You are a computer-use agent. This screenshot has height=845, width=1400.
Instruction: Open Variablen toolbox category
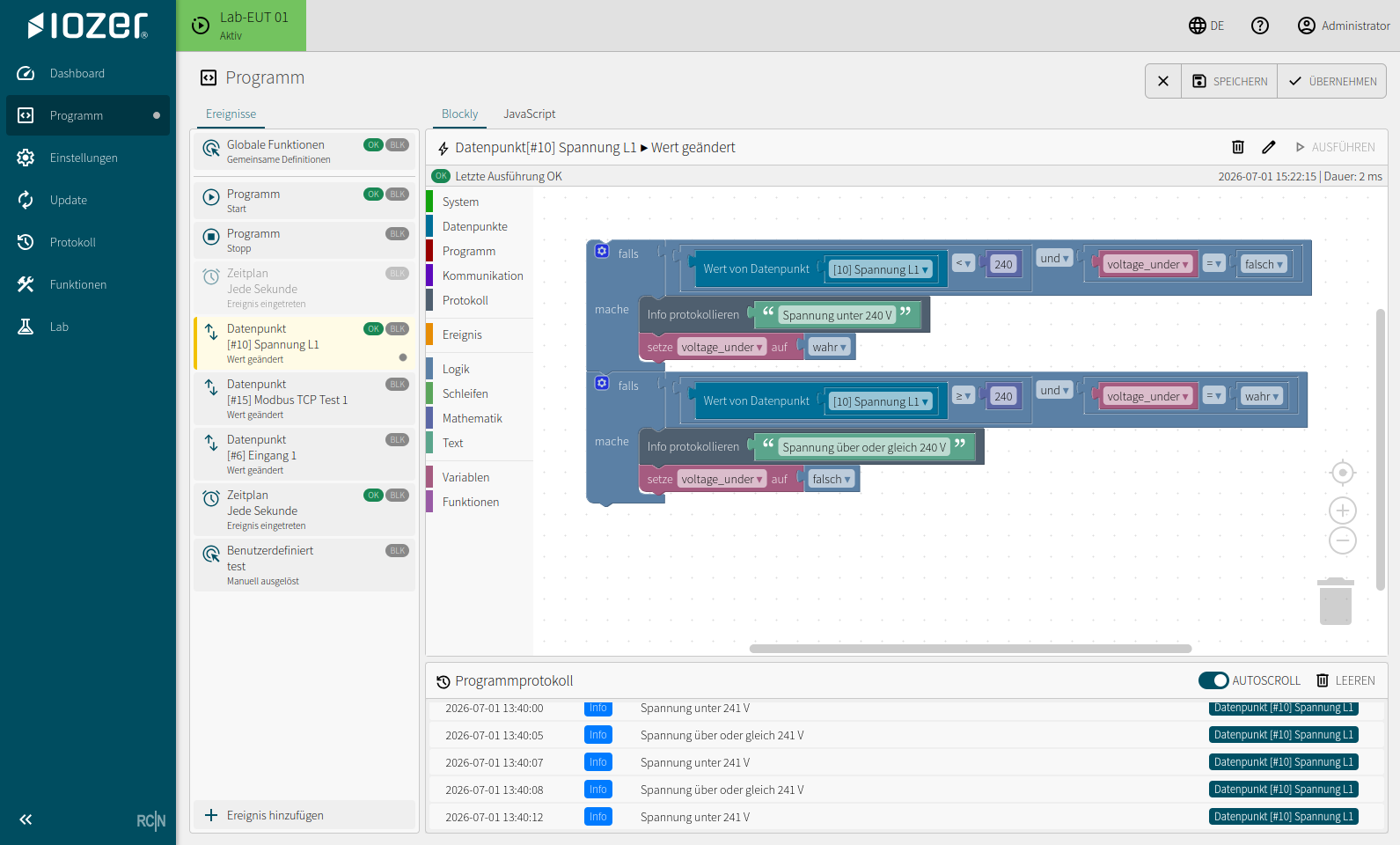[x=480, y=477]
